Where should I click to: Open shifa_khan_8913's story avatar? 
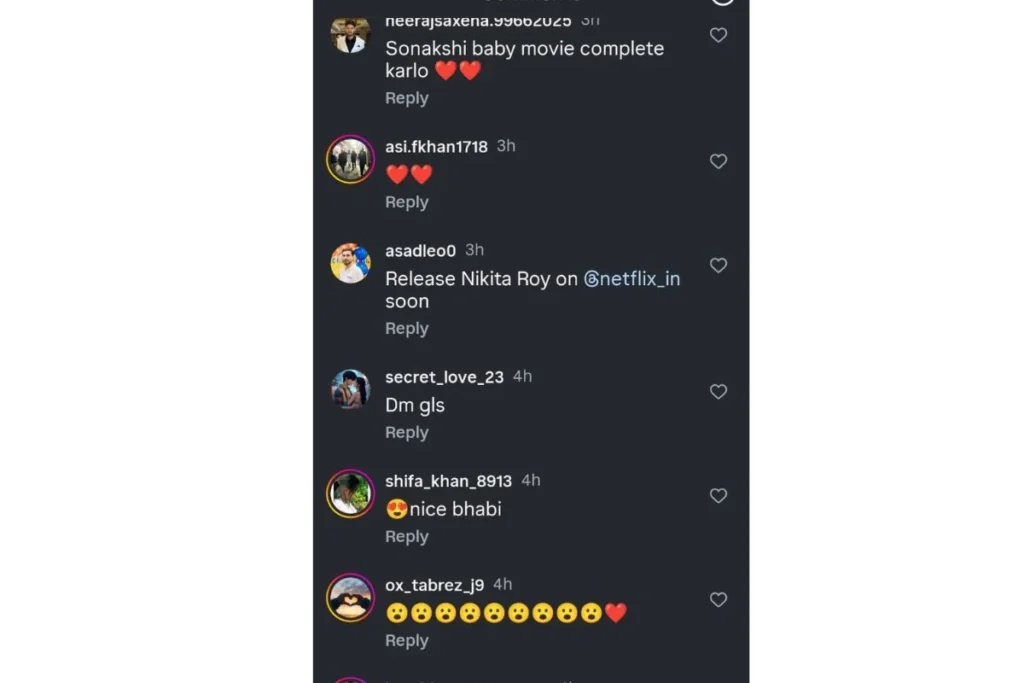(x=350, y=494)
